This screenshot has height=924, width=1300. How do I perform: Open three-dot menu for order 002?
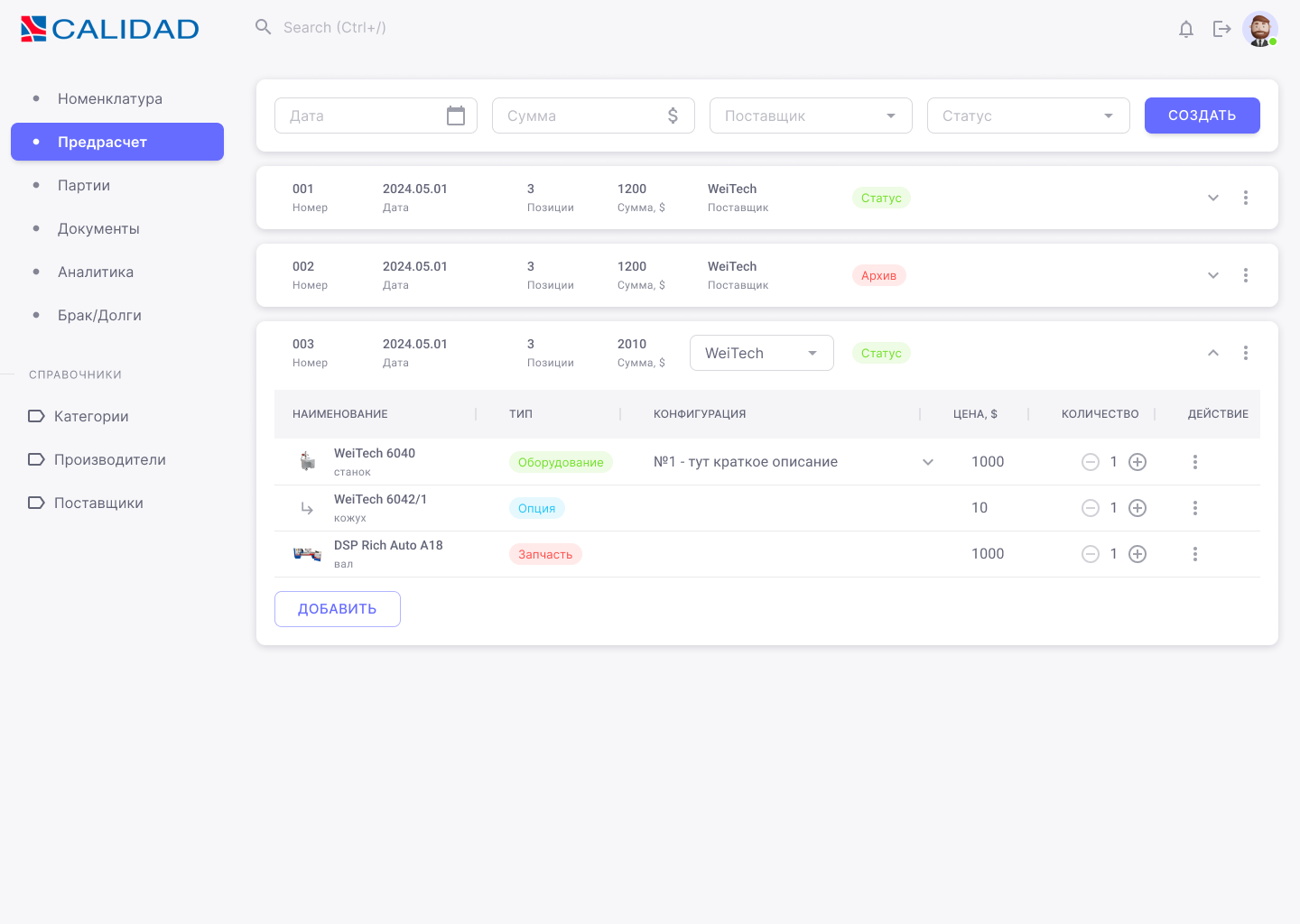pyautogui.click(x=1246, y=275)
